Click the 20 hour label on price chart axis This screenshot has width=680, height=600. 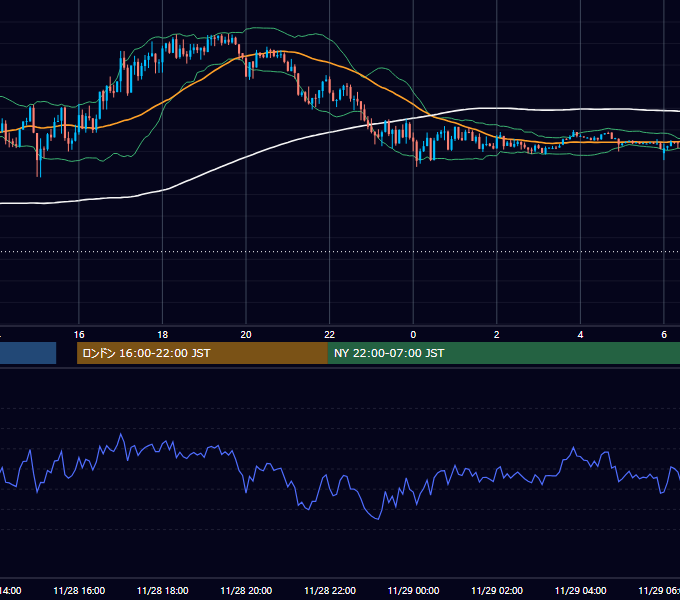pos(246,335)
